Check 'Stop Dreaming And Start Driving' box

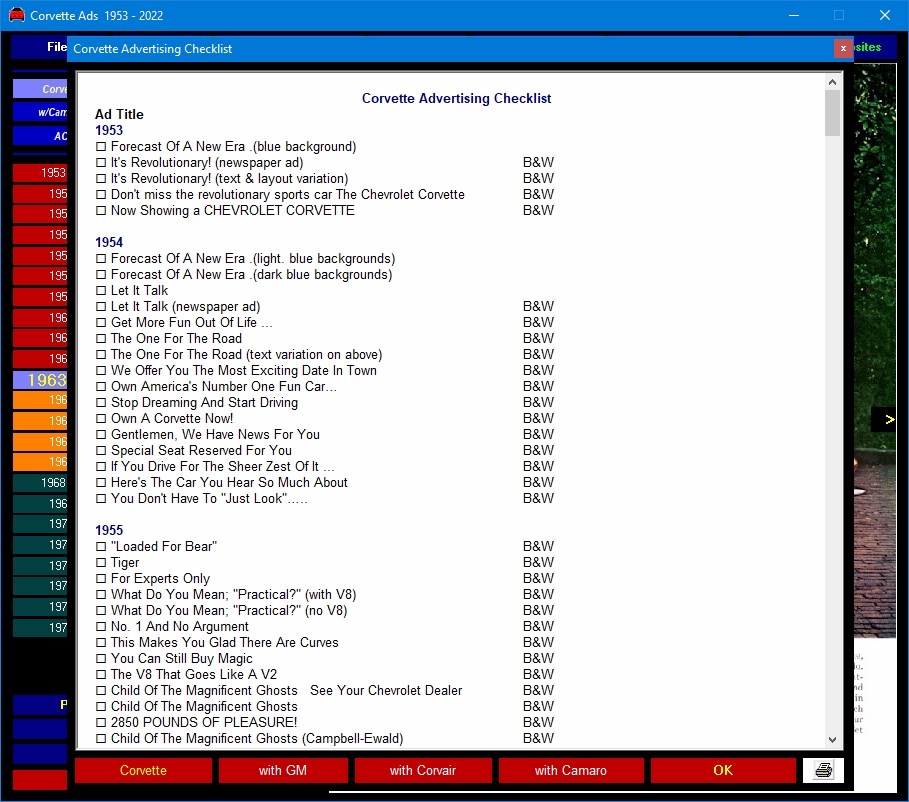coord(101,402)
